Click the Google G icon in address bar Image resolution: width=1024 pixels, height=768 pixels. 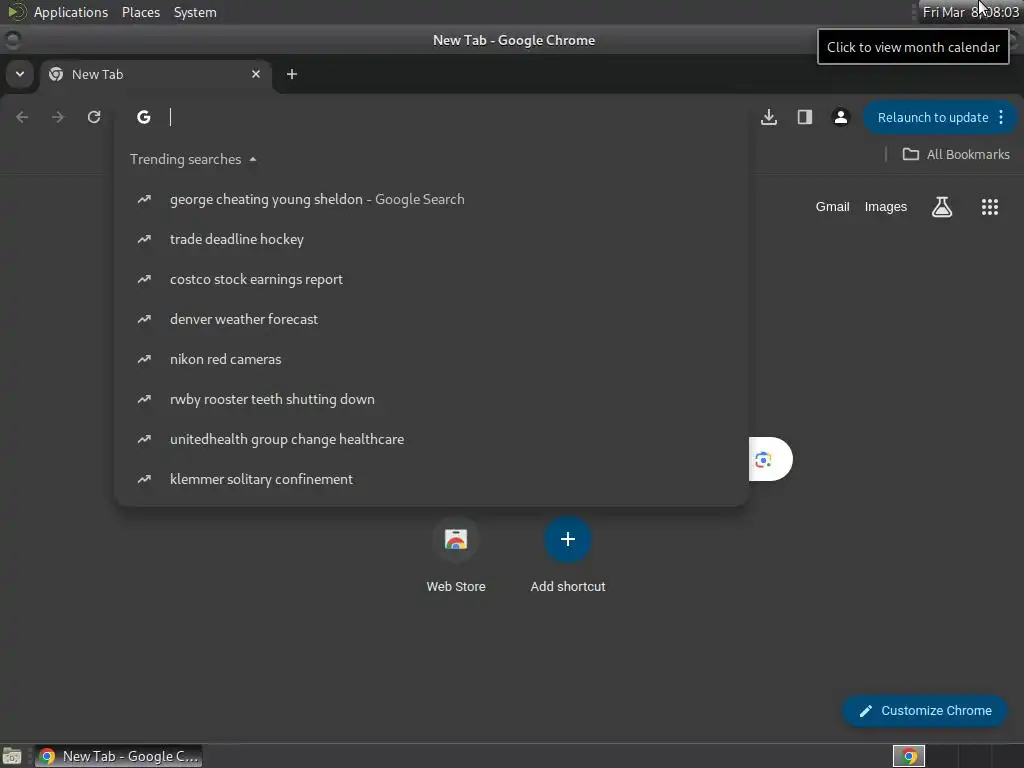pyautogui.click(x=144, y=117)
